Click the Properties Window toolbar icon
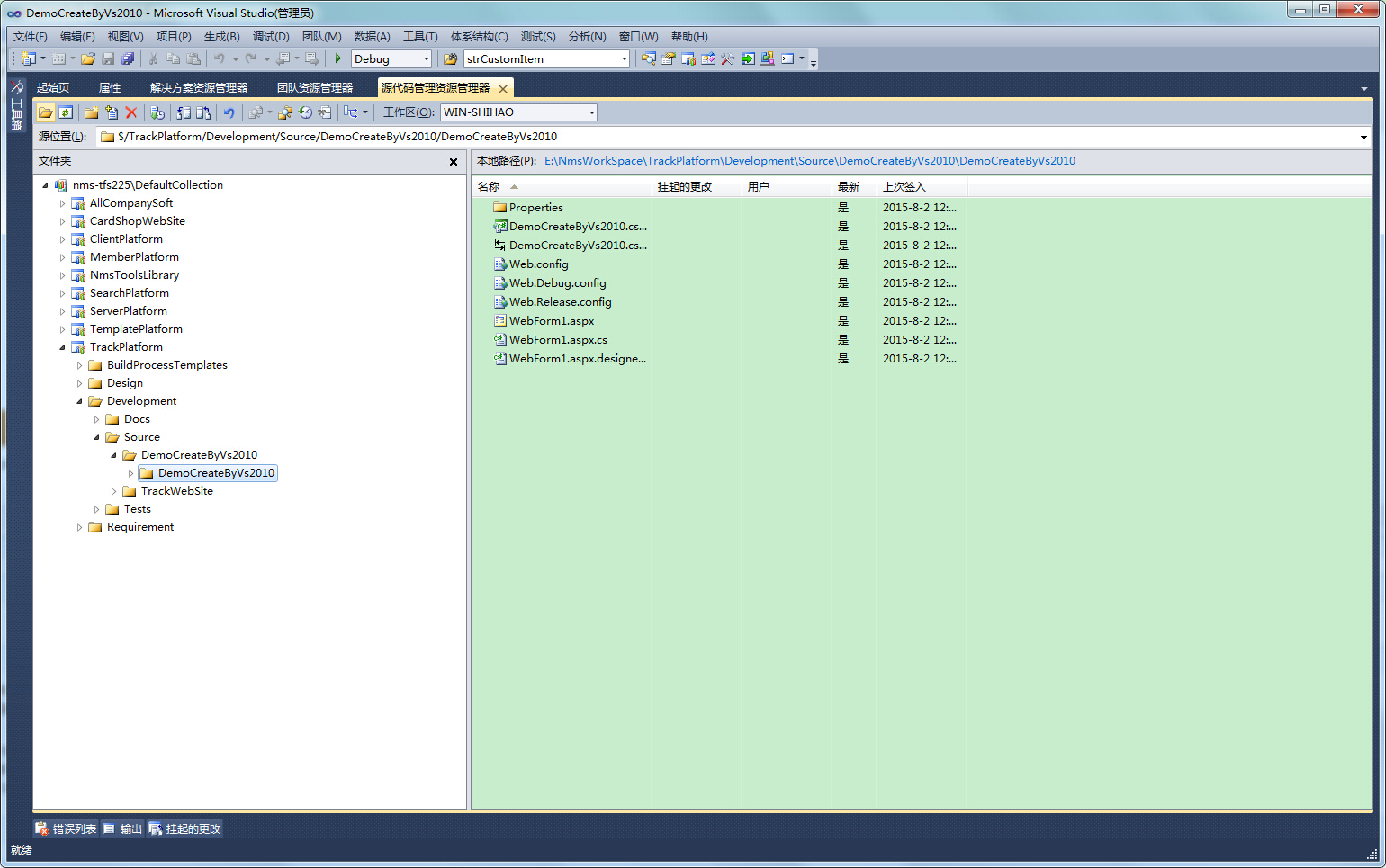The height and width of the screenshot is (868, 1386). pyautogui.click(x=669, y=58)
